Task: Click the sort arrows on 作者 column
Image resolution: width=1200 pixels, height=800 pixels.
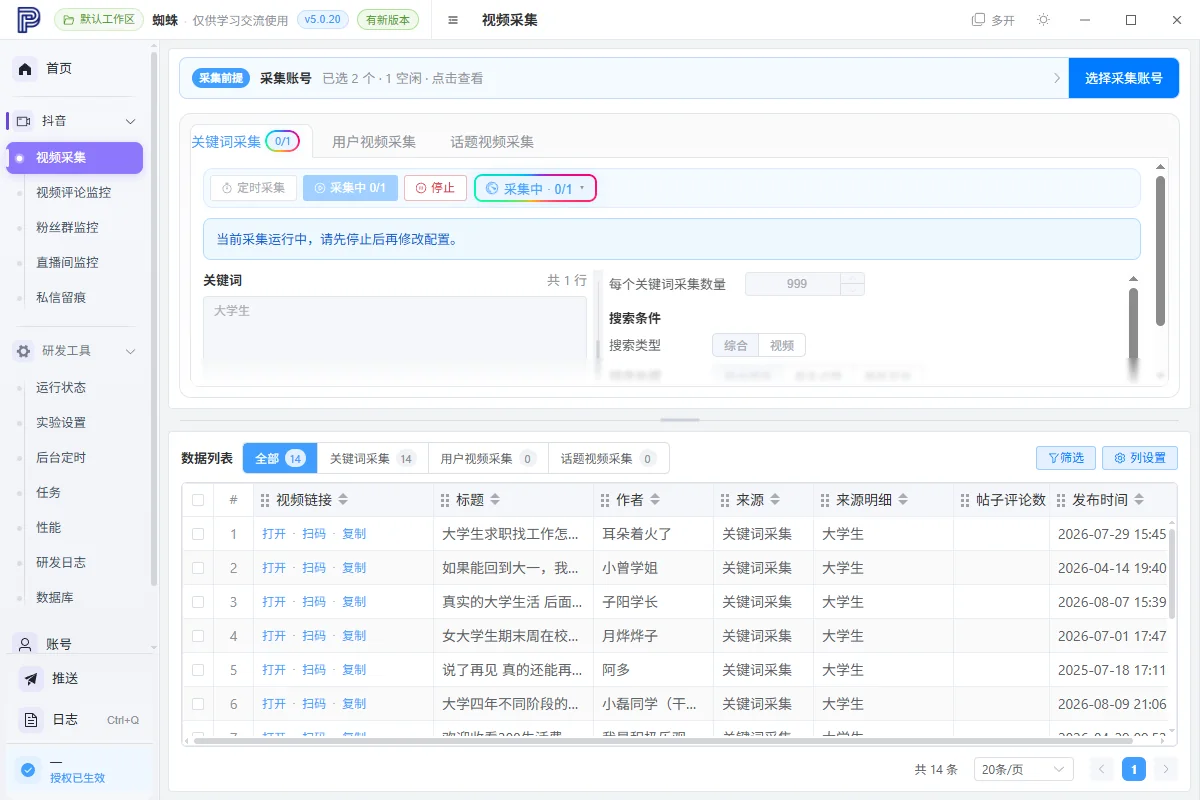Action: click(x=655, y=500)
